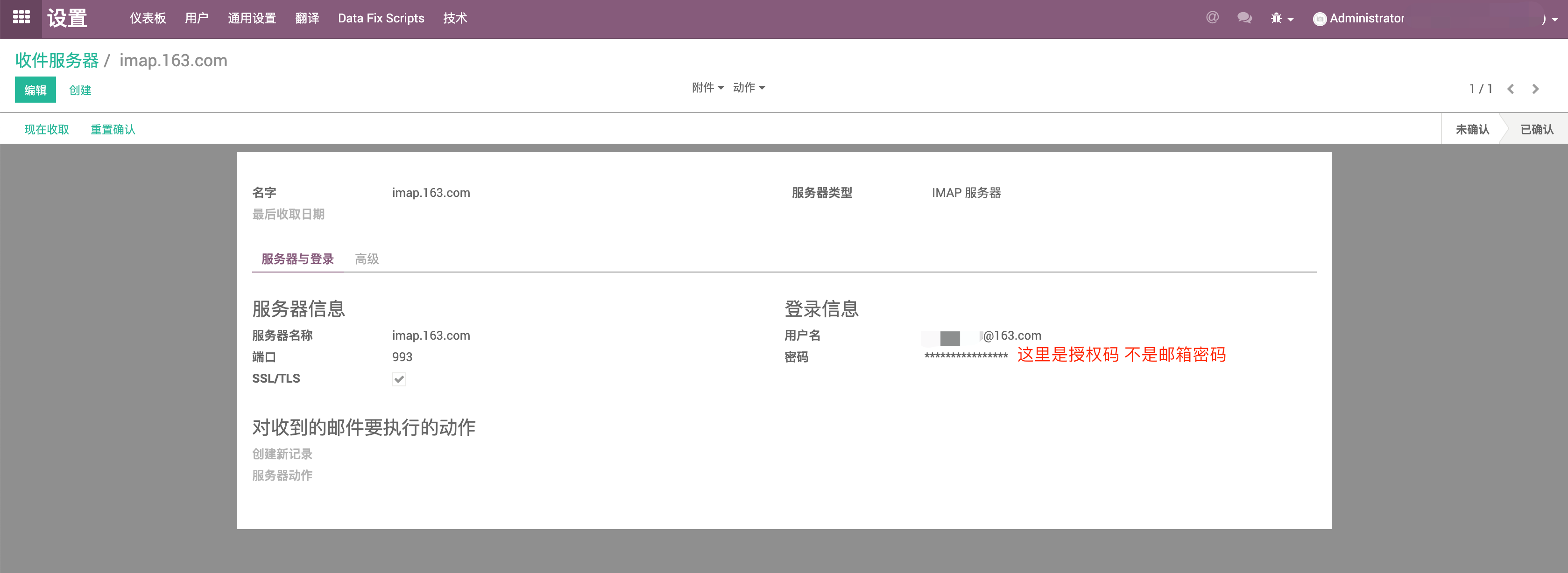Select the 未确认 status stage

[x=1472, y=130]
